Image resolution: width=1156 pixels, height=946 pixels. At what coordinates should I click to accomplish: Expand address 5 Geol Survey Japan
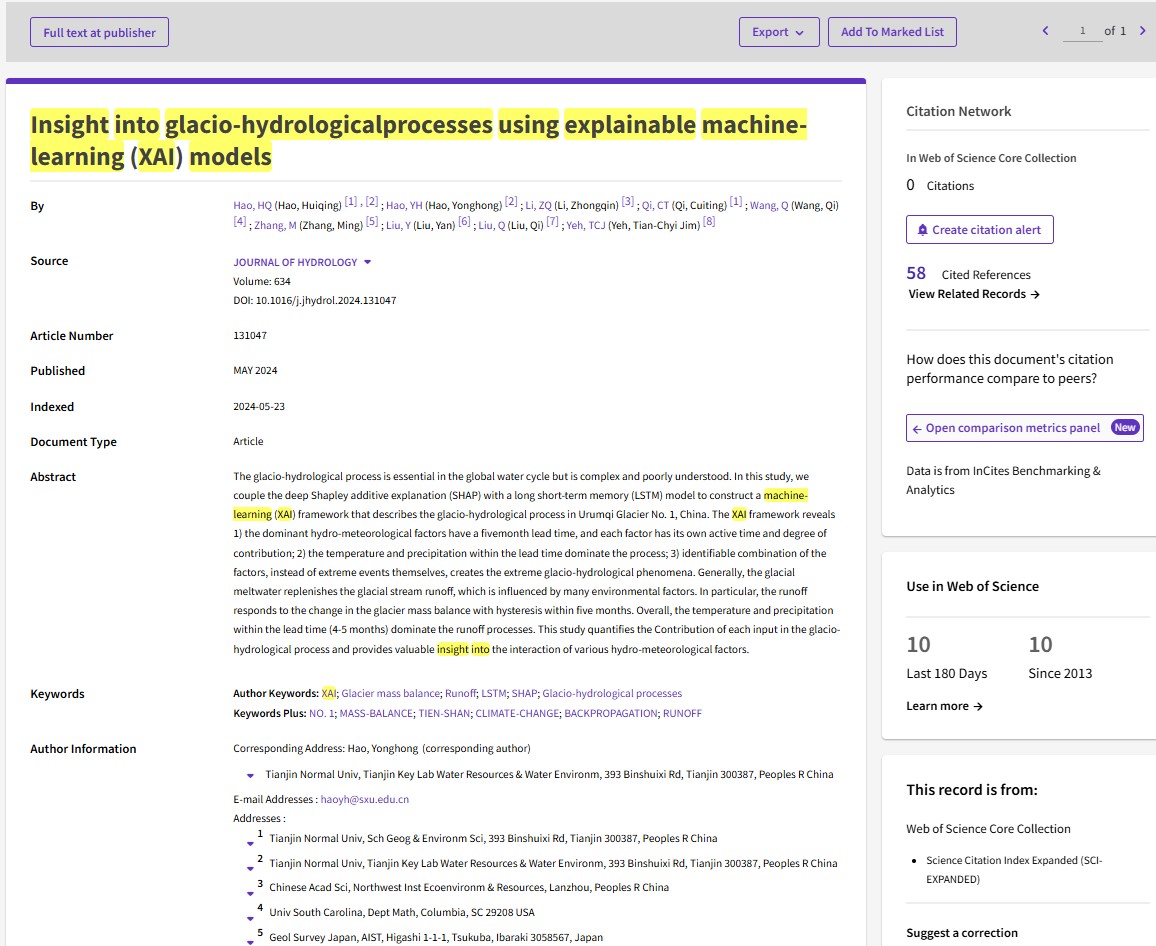(250, 942)
